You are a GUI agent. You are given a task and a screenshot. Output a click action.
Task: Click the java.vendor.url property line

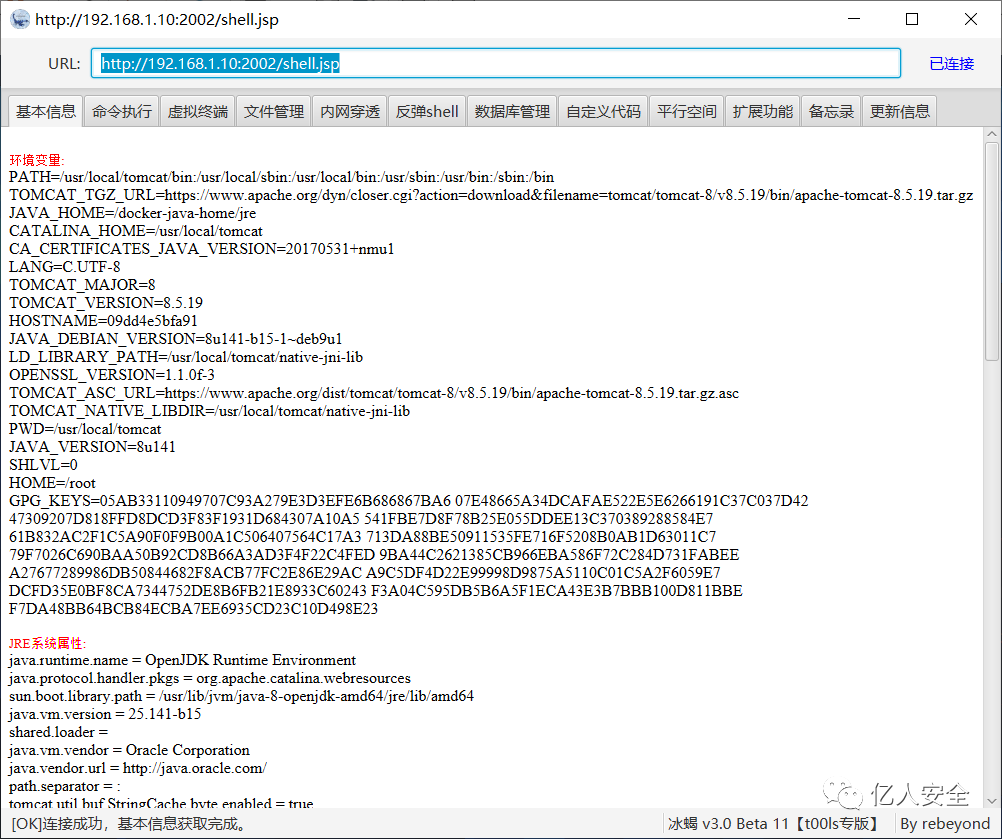coord(137,767)
